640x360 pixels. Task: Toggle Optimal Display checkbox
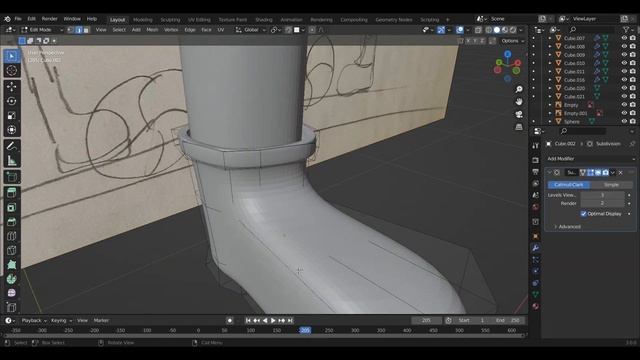583,214
